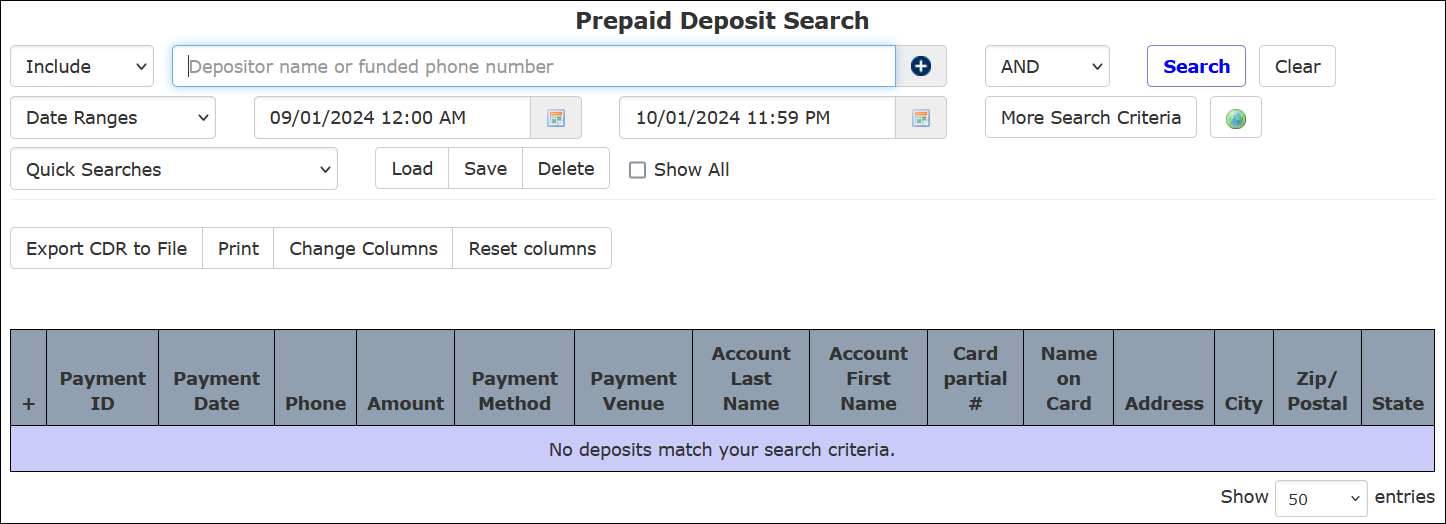Open More Search Criteria
Viewport: 1446px width, 524px height.
[x=1091, y=118]
